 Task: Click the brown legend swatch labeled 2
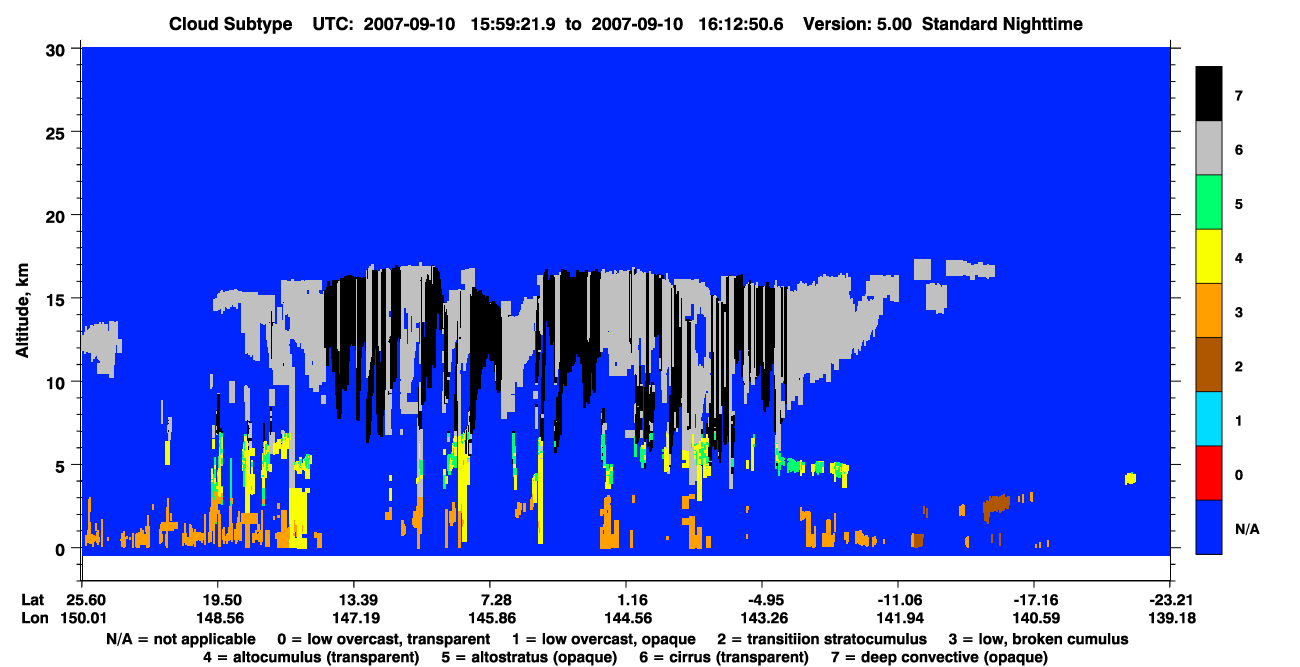click(x=1209, y=364)
